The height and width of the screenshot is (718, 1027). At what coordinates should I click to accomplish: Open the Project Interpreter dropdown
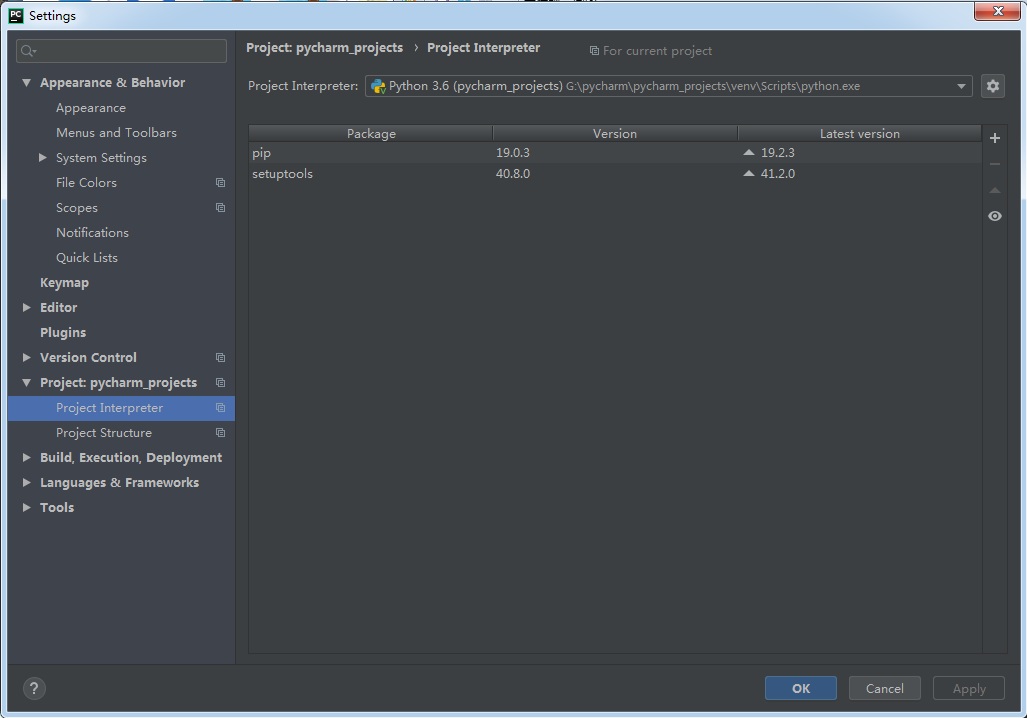(959, 86)
